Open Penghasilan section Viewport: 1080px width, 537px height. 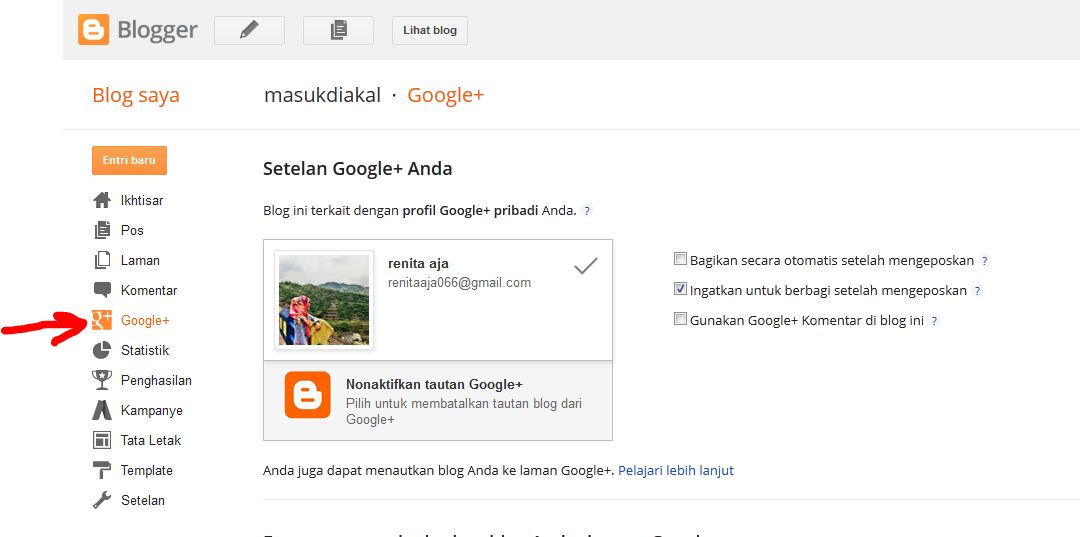click(x=156, y=380)
